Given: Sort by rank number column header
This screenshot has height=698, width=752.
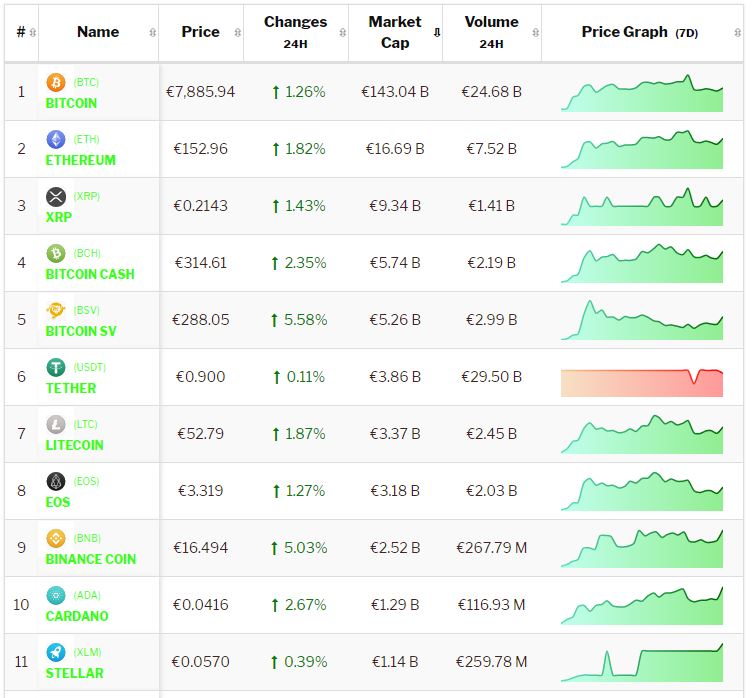Looking at the screenshot, I should (21, 32).
